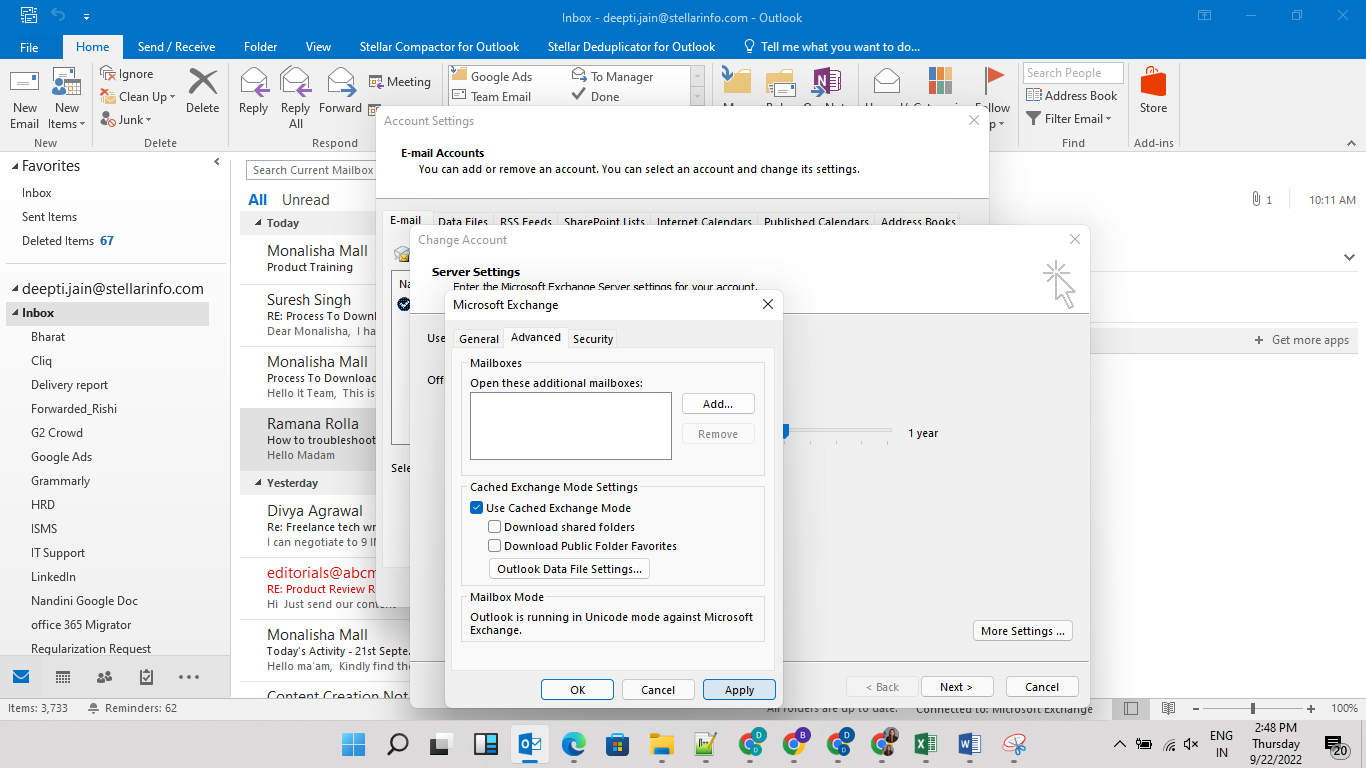Screen dimensions: 1366x768
Task: Switch to the General tab in Microsoft Exchange dialog
Action: (x=479, y=339)
